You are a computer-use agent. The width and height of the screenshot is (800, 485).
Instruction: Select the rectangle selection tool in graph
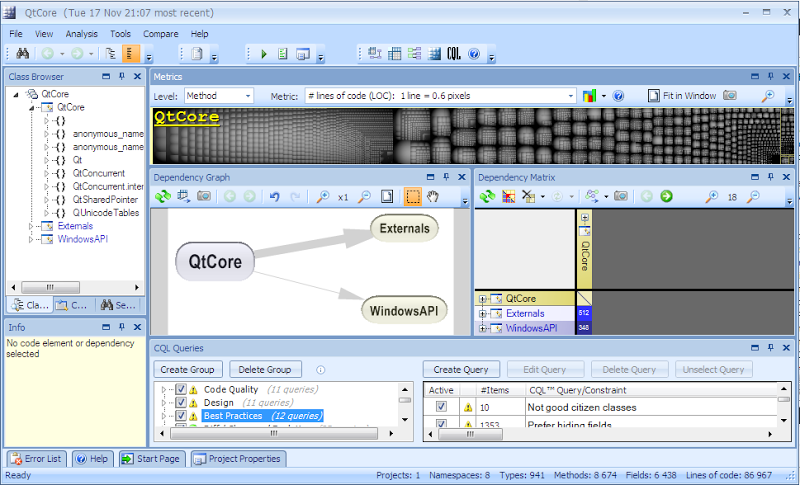coord(413,196)
